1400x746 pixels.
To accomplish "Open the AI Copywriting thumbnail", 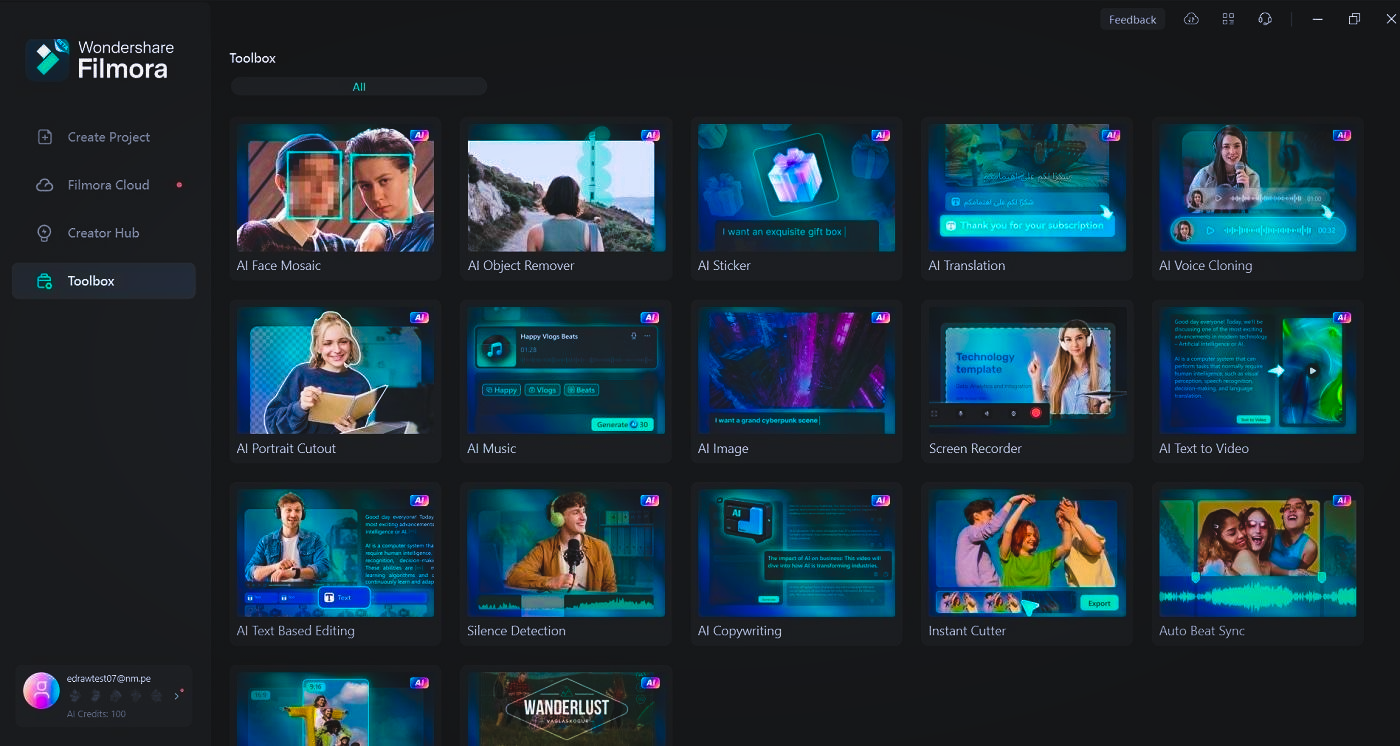I will coord(796,553).
